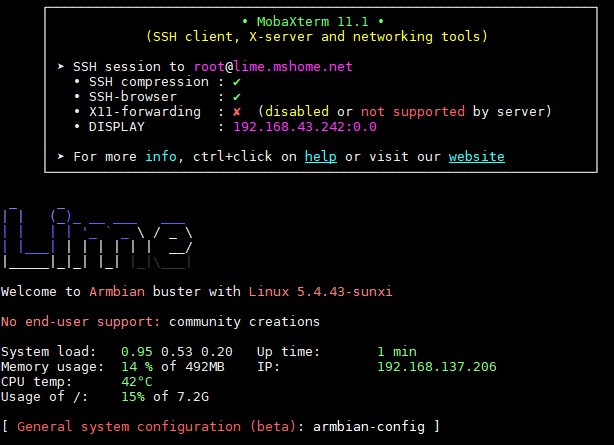Select the 'armbian-config' command text
This screenshot has width=614, height=445.
click(369, 426)
